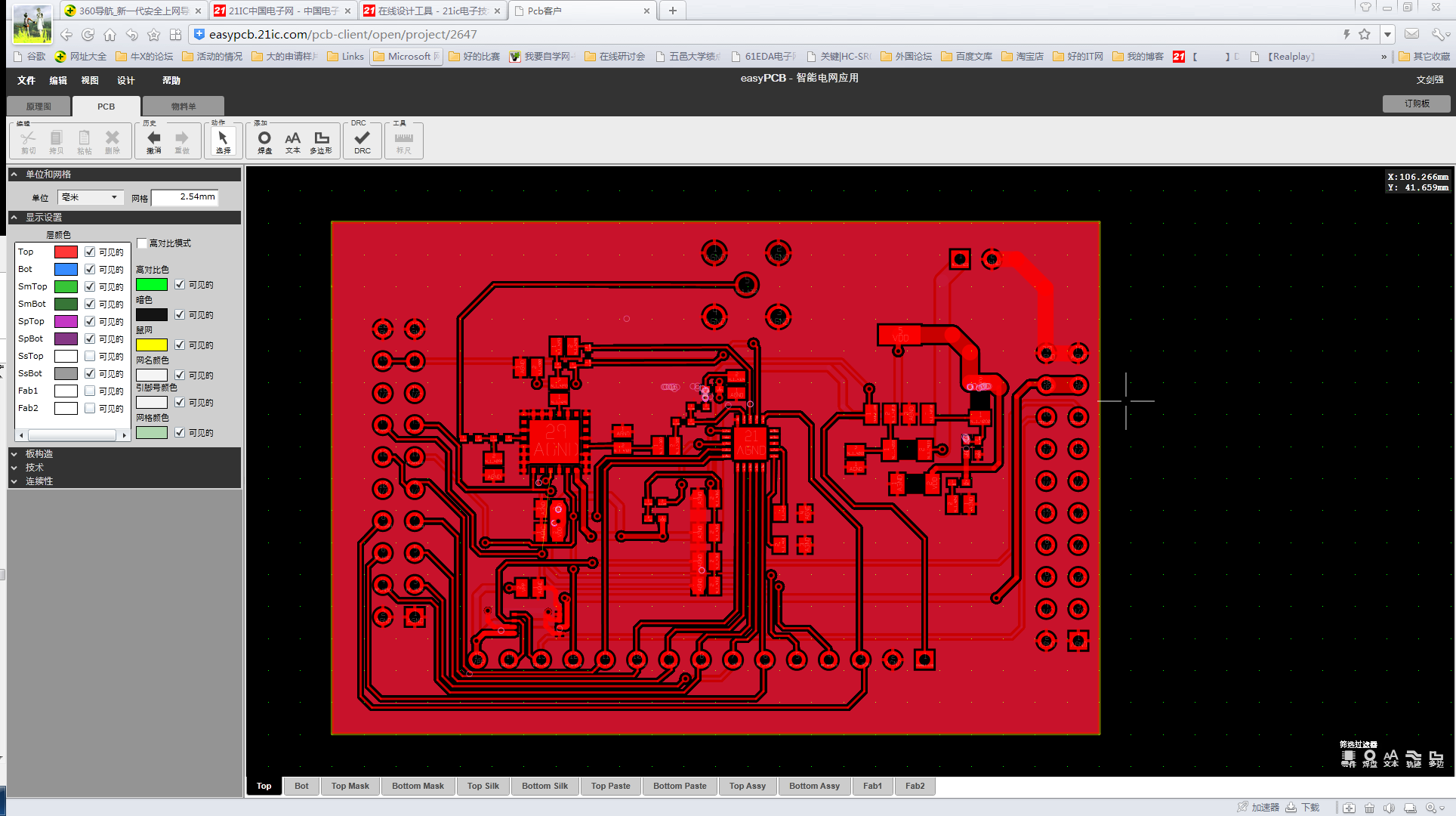
Task: Click the 订购板 order board button
Action: (x=1417, y=104)
